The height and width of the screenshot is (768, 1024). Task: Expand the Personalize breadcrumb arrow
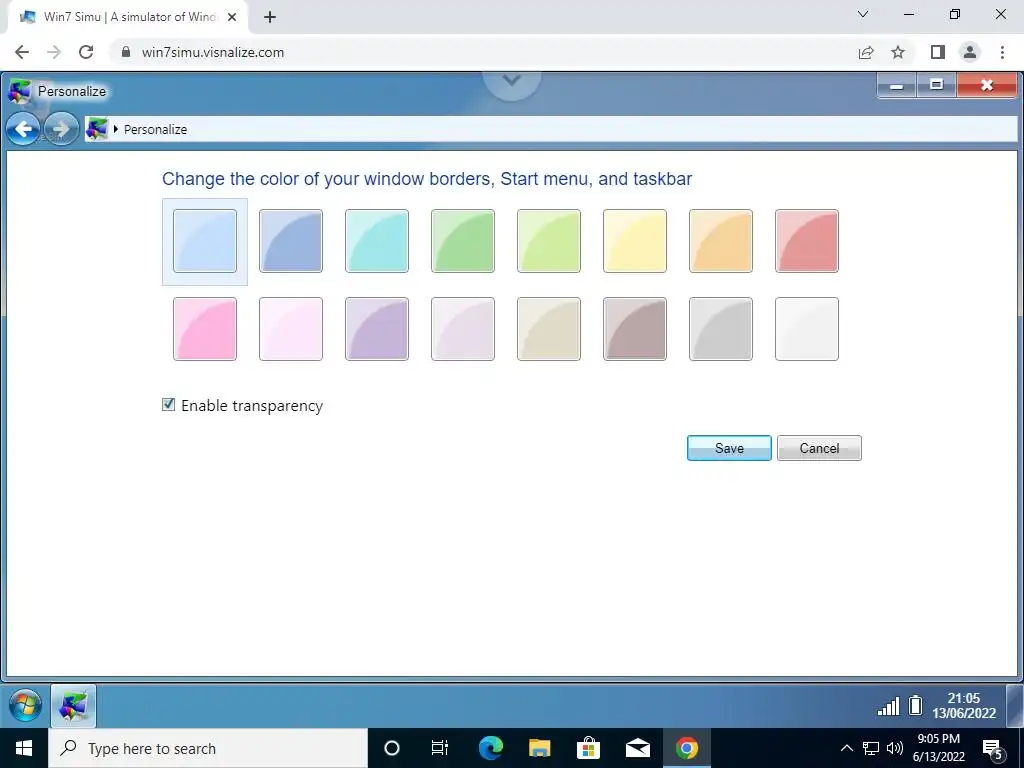coord(116,129)
